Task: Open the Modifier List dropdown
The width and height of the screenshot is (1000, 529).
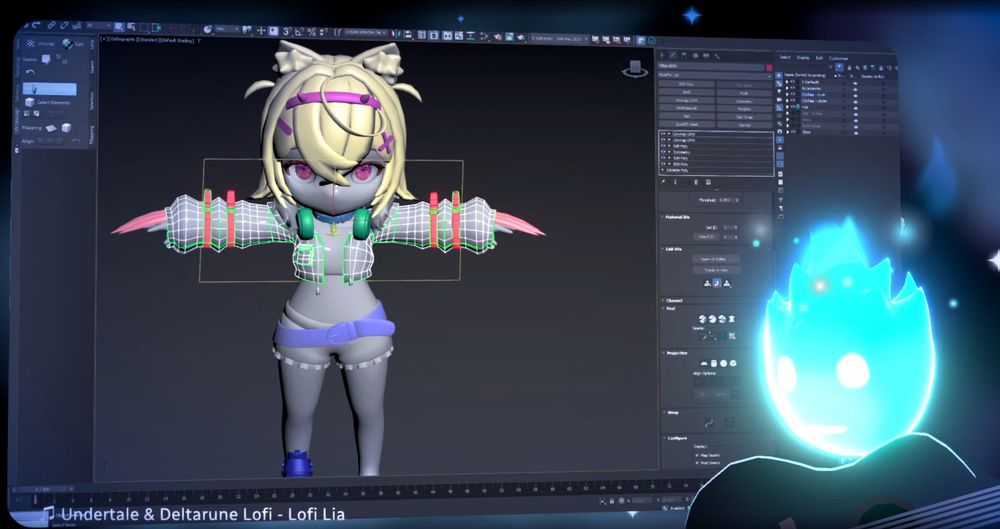Action: [x=716, y=75]
